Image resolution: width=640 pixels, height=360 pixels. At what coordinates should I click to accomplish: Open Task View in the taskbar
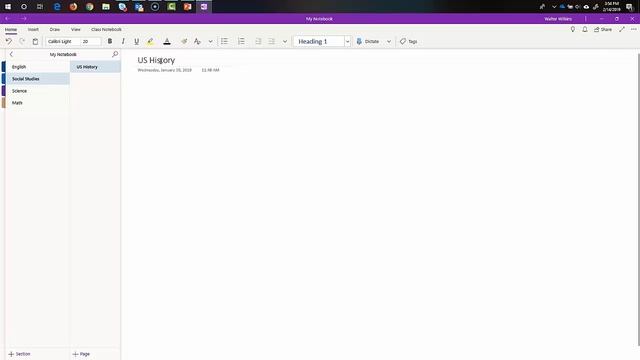point(40,7)
